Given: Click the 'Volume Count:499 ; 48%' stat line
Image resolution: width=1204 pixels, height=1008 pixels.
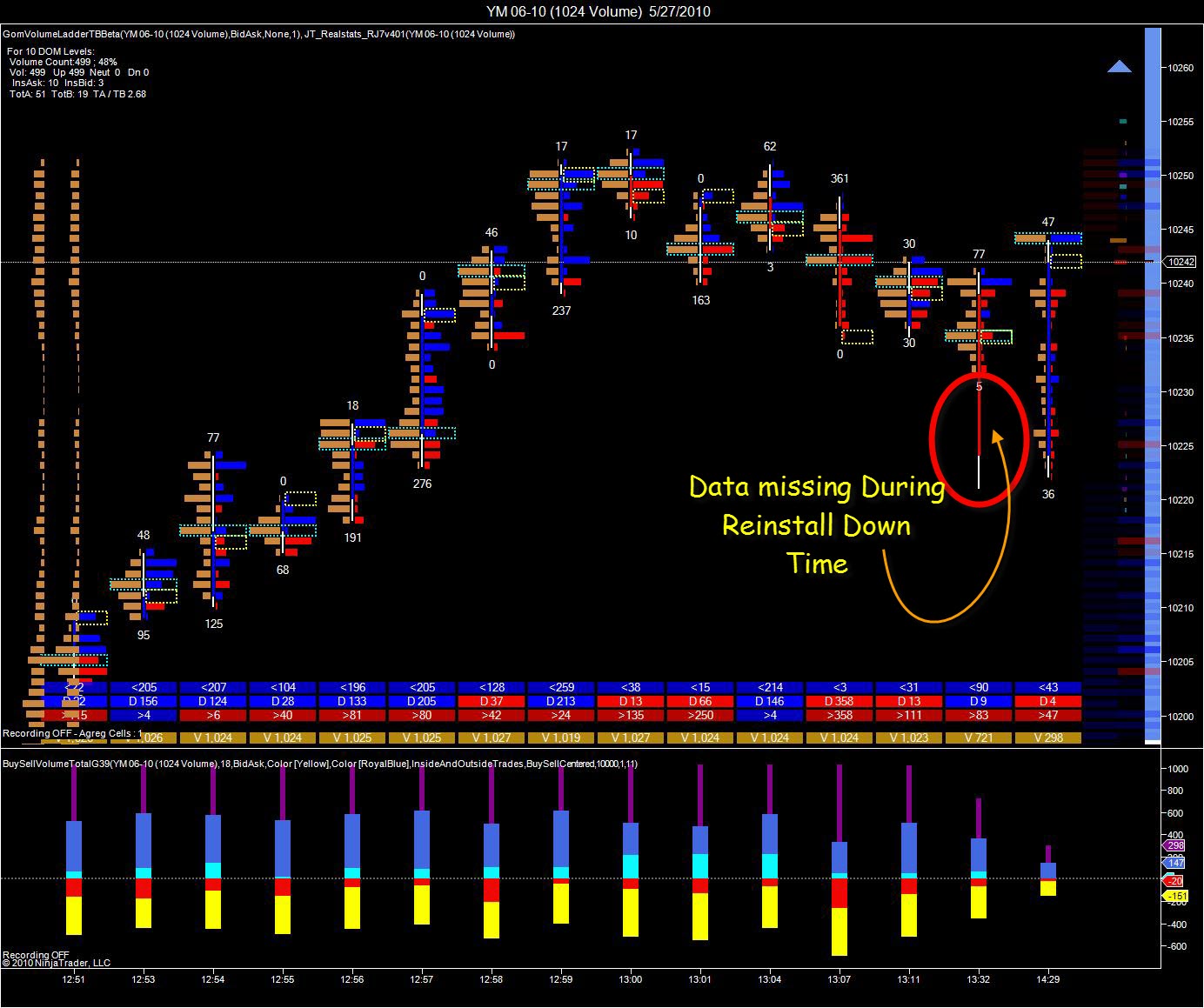Looking at the screenshot, I should 63,62.
